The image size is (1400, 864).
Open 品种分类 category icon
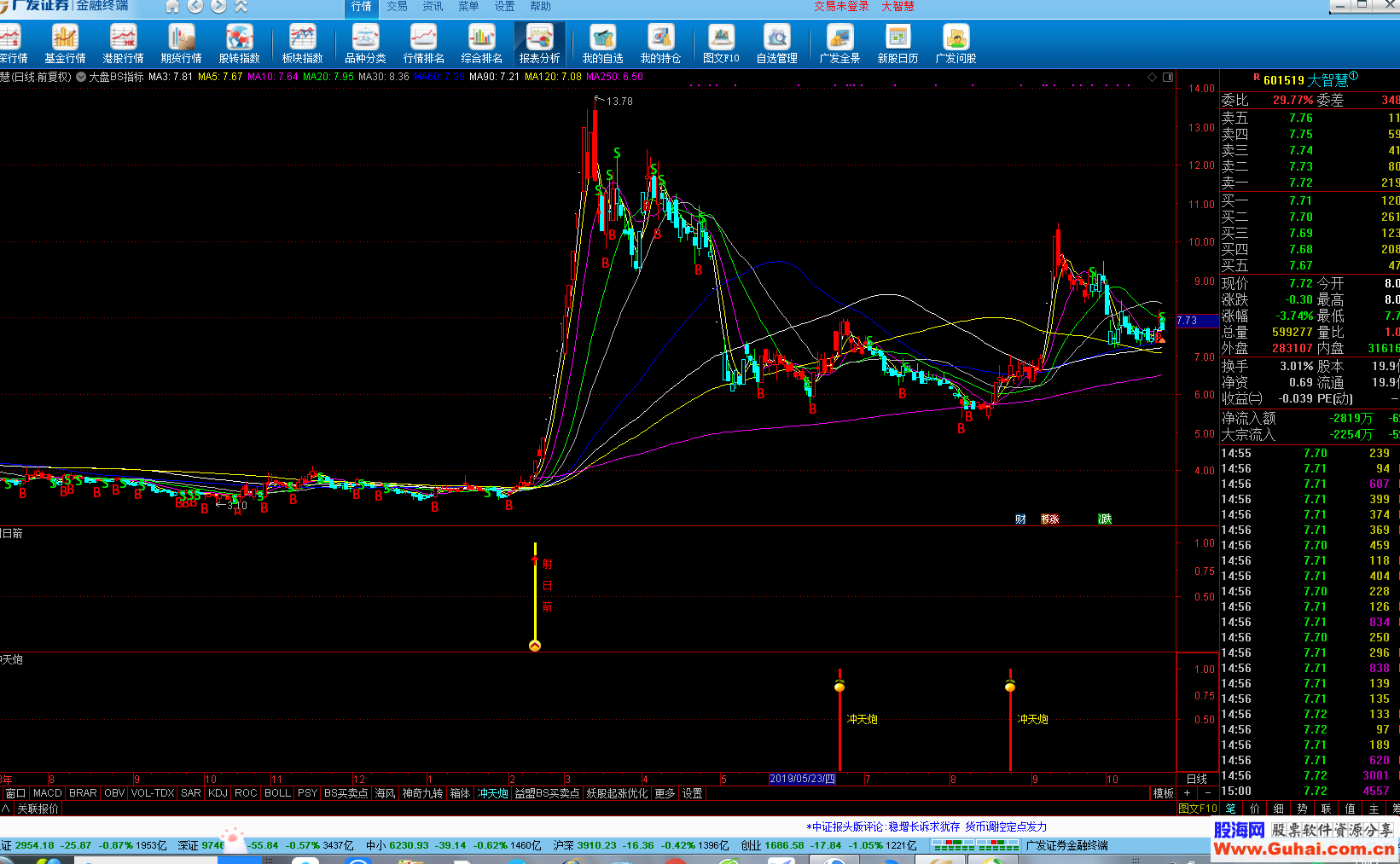click(365, 43)
